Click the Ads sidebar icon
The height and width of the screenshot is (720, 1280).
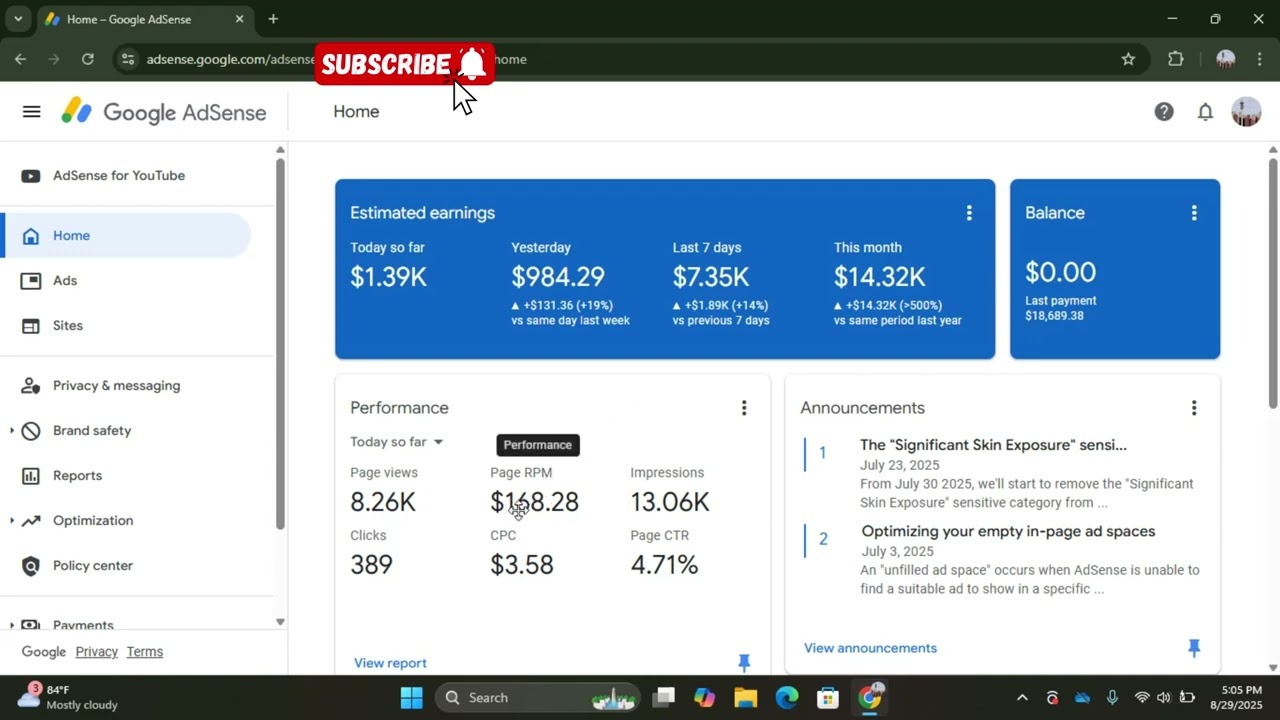click(x=31, y=281)
